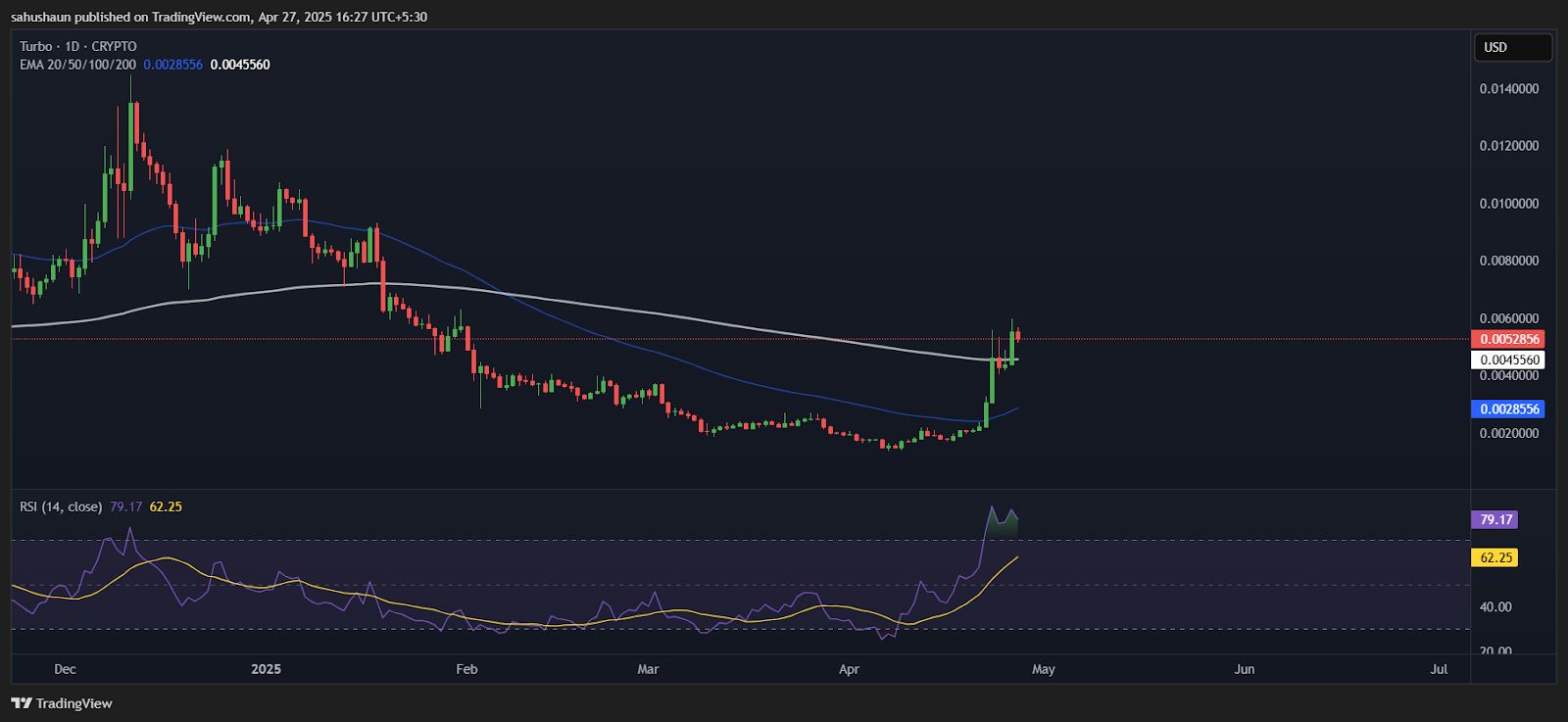Click the Apr label on time axis

(849, 669)
